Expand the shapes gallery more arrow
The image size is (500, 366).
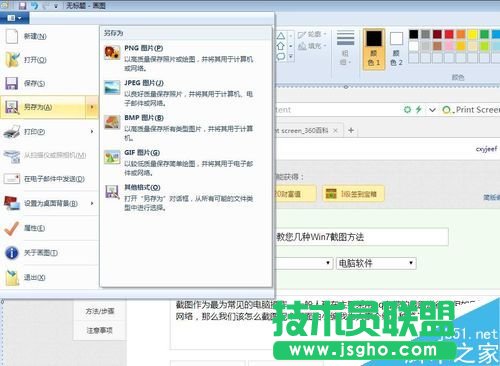coord(291,57)
